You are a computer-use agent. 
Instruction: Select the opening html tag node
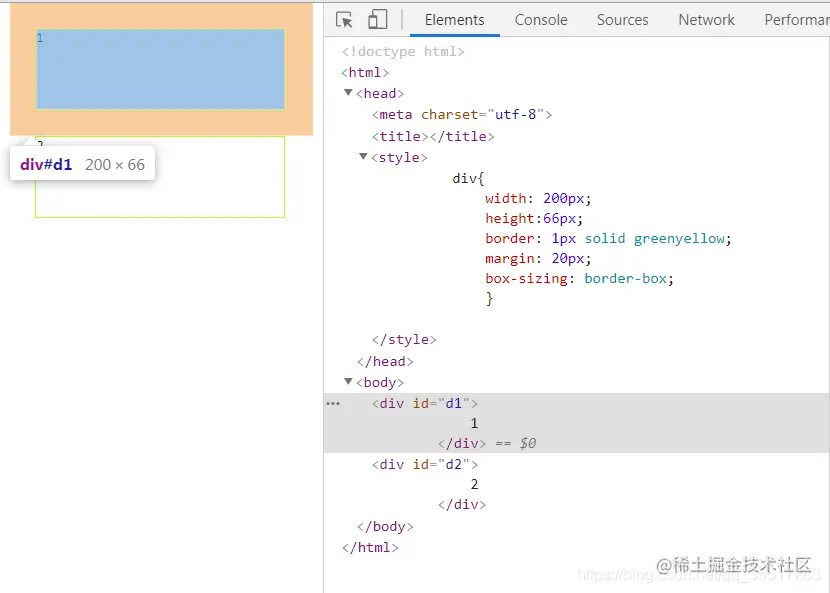click(365, 73)
